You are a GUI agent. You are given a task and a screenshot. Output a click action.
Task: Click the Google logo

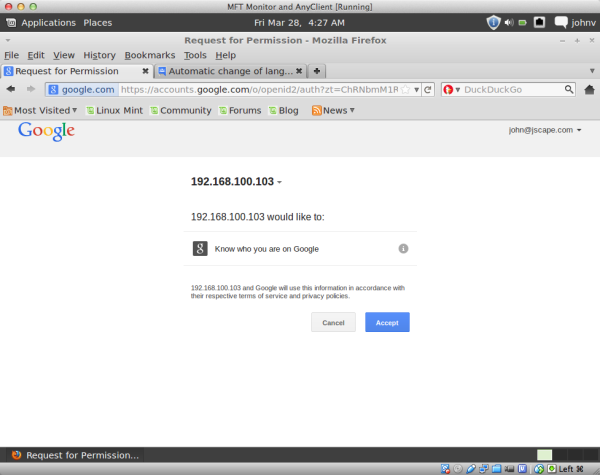pos(46,131)
